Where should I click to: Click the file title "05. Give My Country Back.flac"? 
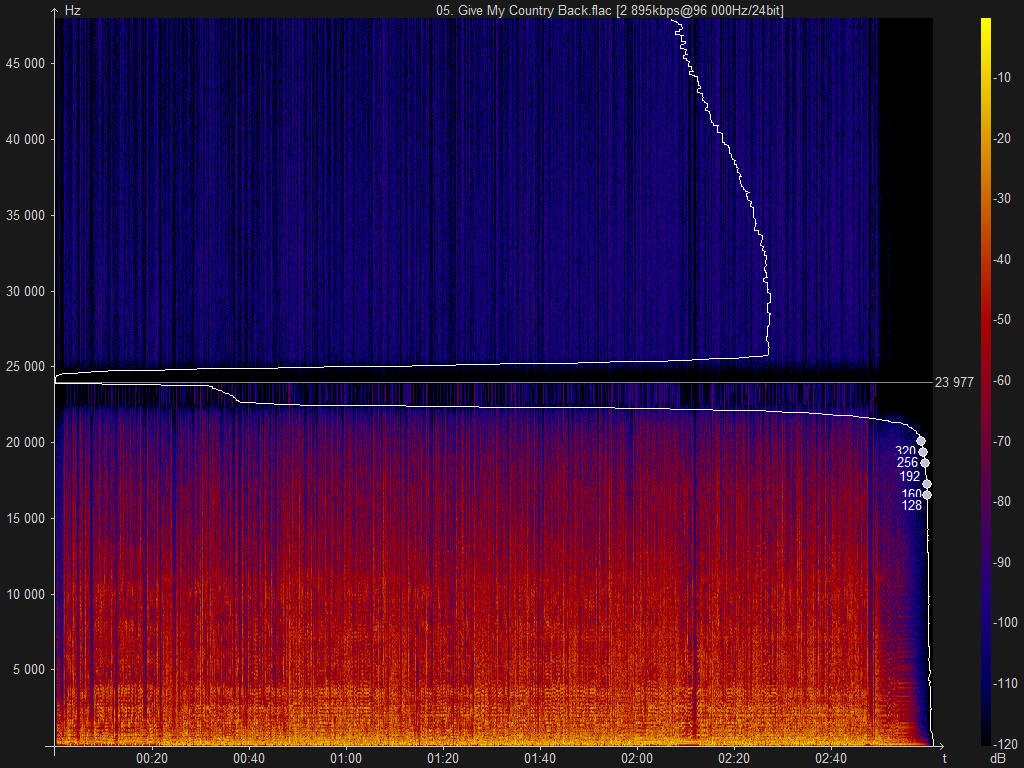(x=524, y=10)
